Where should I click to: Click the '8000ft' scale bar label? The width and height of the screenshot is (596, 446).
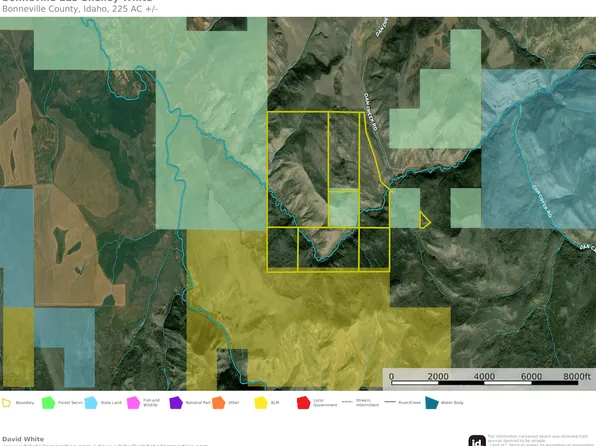[x=577, y=376]
